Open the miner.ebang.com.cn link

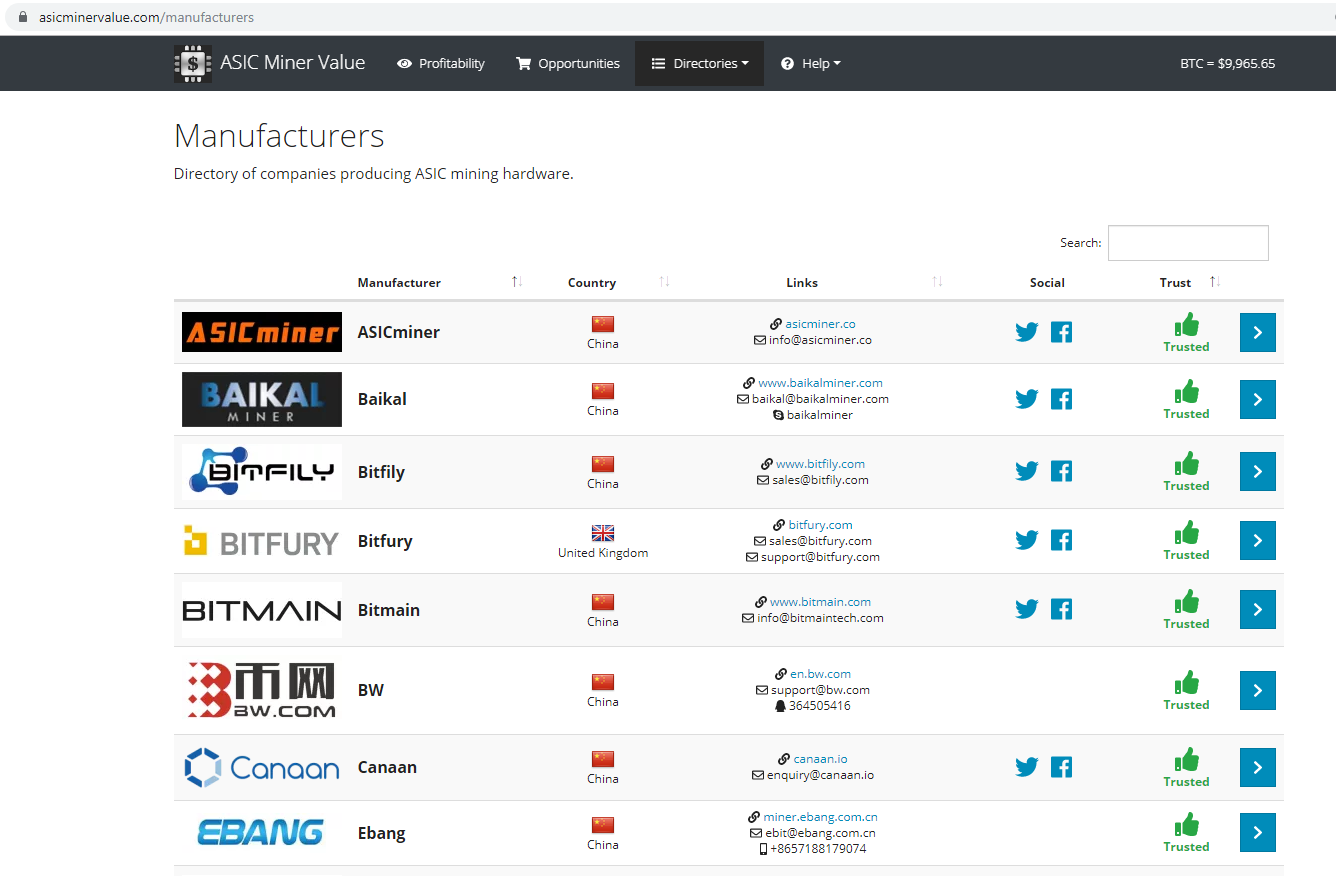820,817
